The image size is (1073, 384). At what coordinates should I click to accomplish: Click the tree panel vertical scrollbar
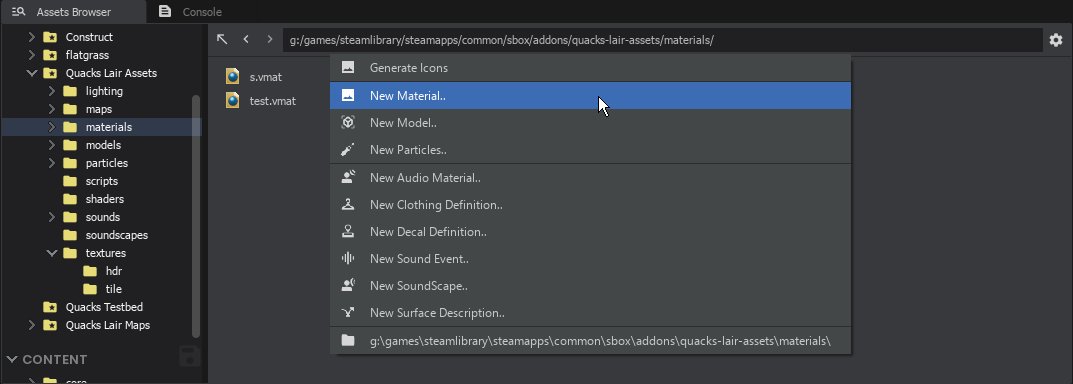pos(196,216)
